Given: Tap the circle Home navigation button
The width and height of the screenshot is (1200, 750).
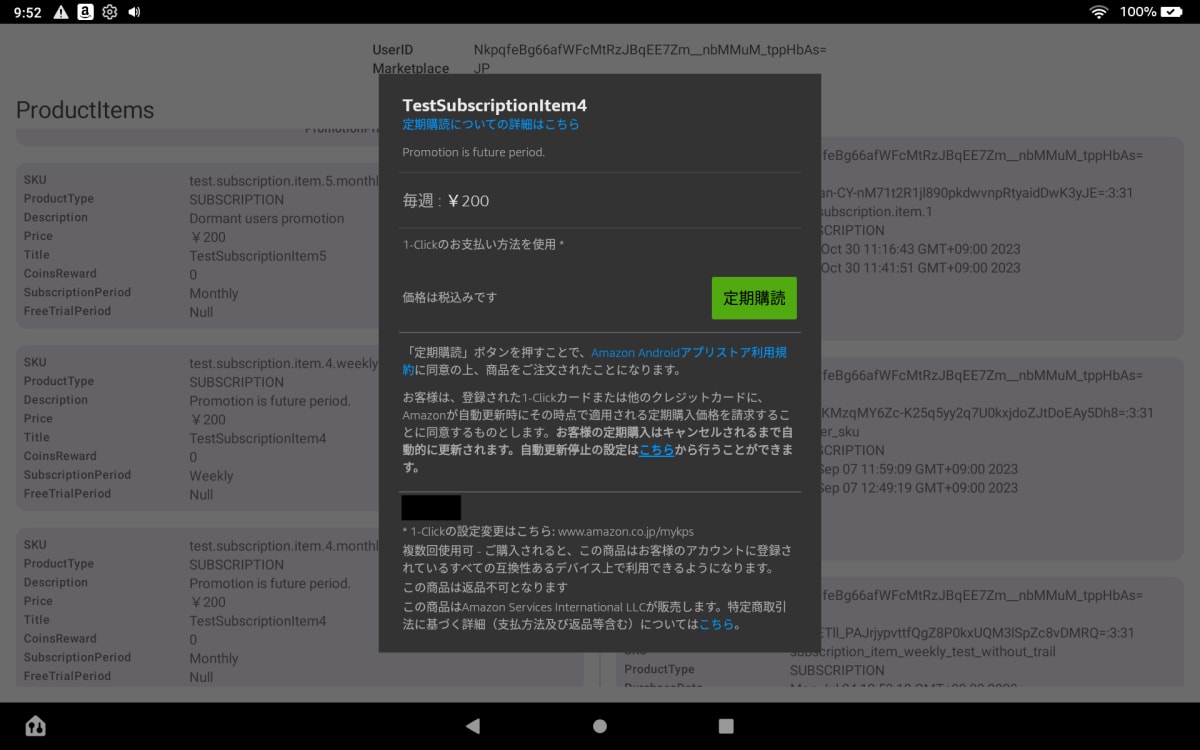Looking at the screenshot, I should (x=600, y=726).
